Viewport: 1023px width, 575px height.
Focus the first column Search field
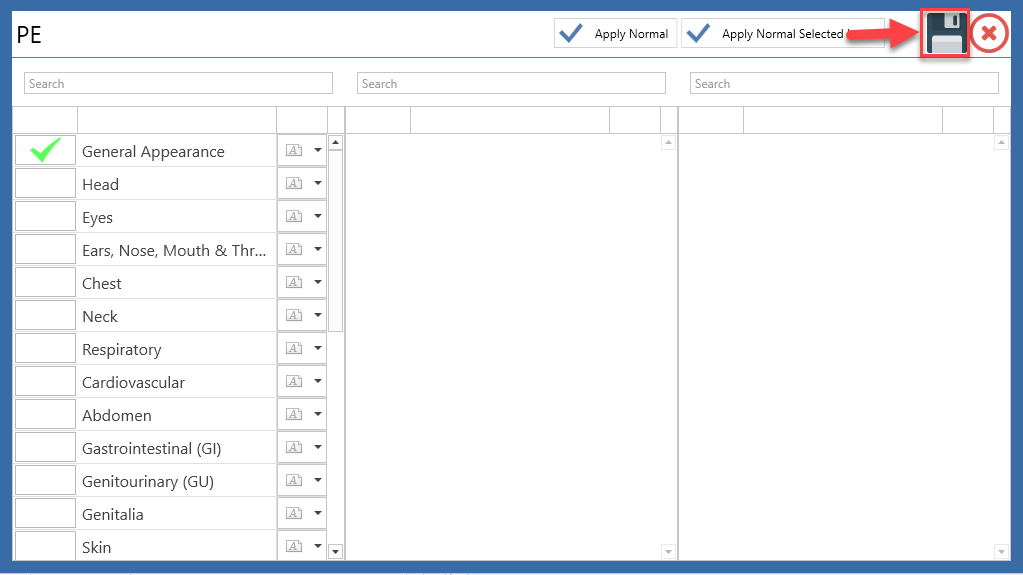178,84
